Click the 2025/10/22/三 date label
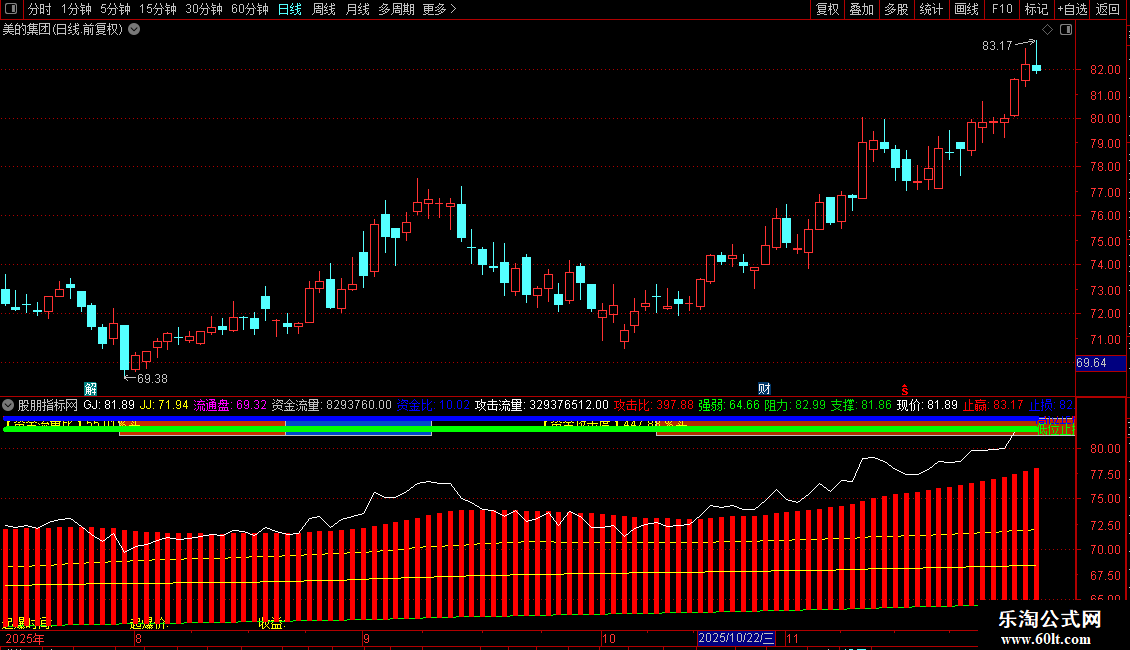This screenshot has height=650, width=1130. coord(736,638)
